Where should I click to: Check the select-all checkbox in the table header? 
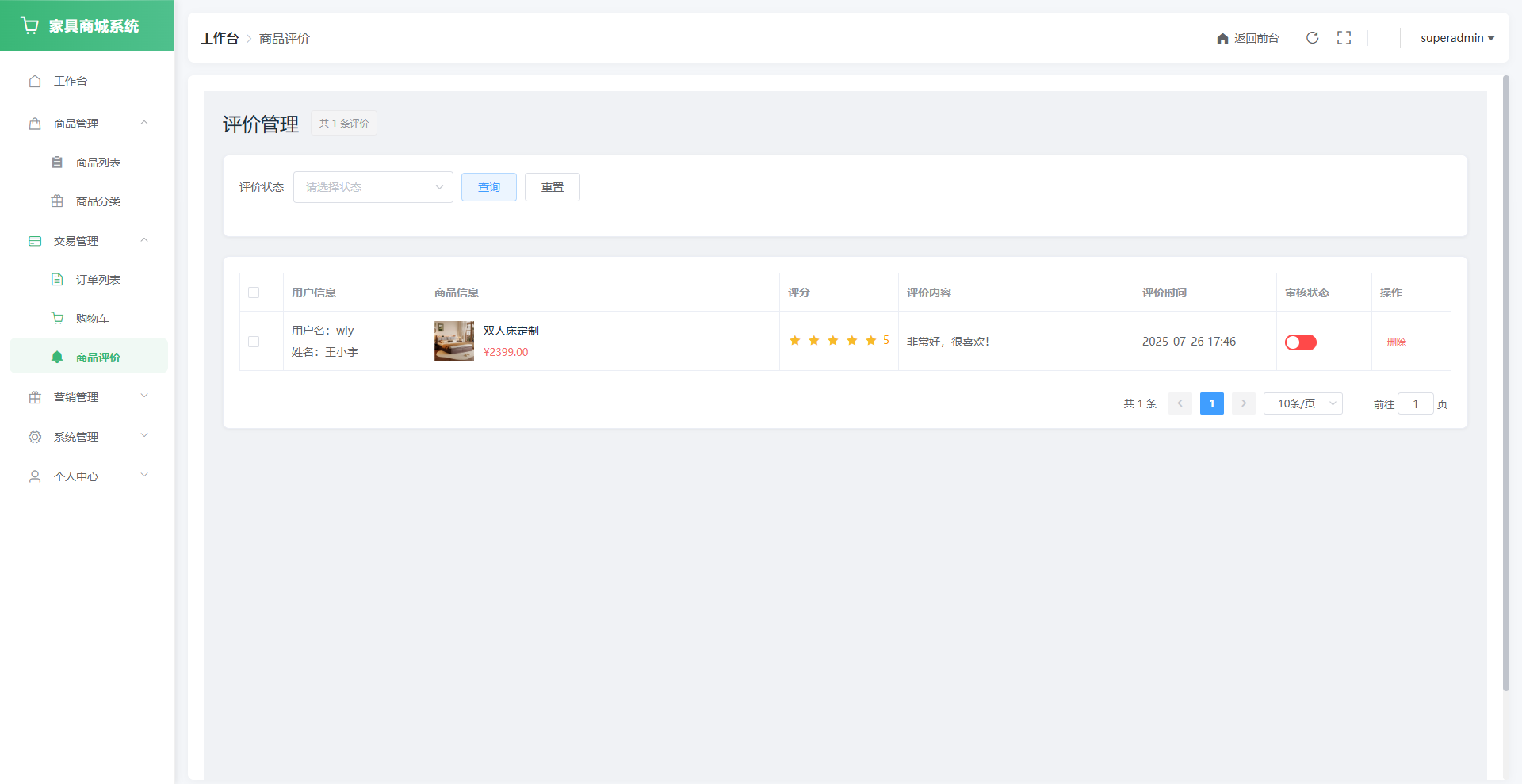click(254, 293)
